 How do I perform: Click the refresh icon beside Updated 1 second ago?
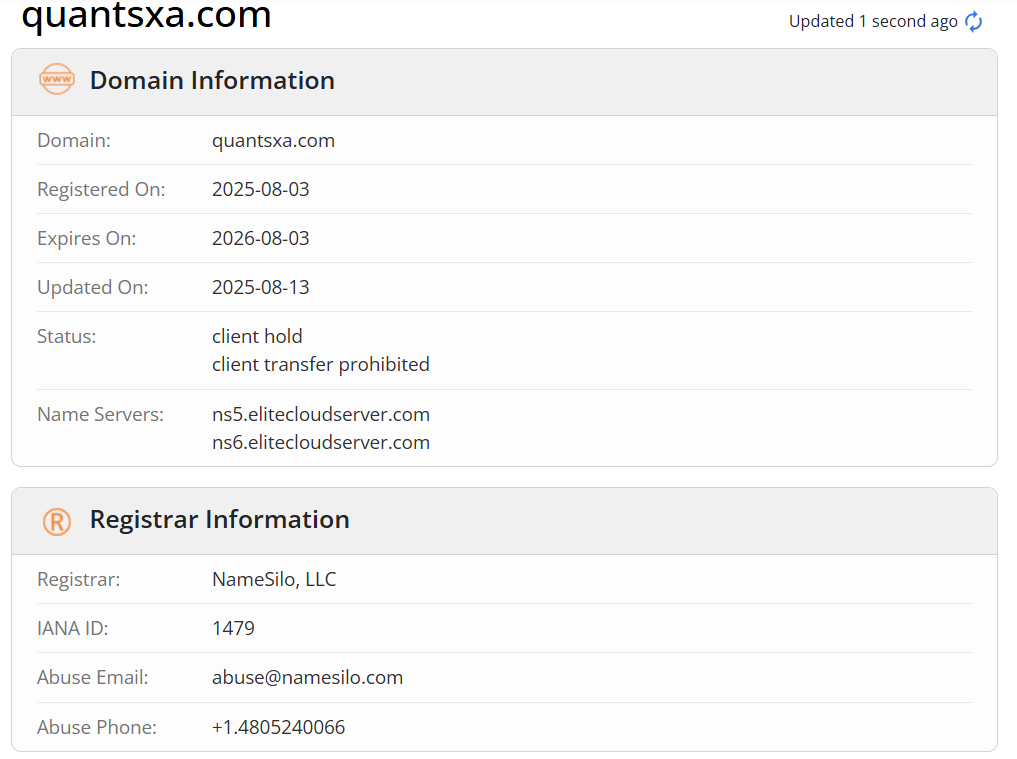pos(974,21)
